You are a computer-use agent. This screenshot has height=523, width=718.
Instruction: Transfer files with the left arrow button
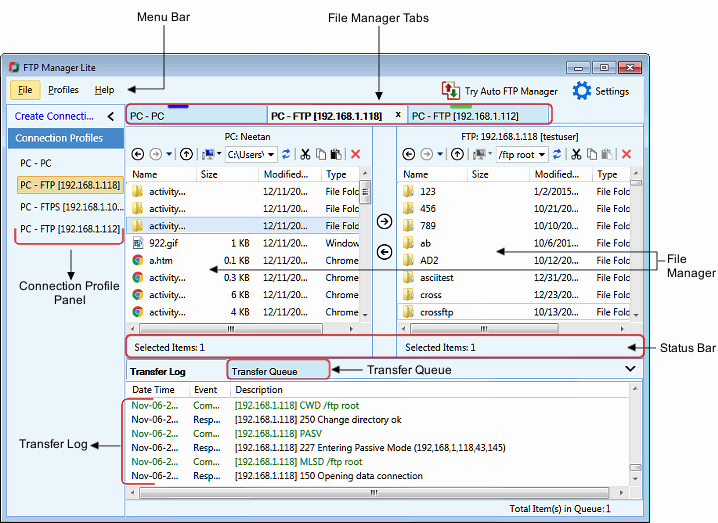click(x=384, y=252)
